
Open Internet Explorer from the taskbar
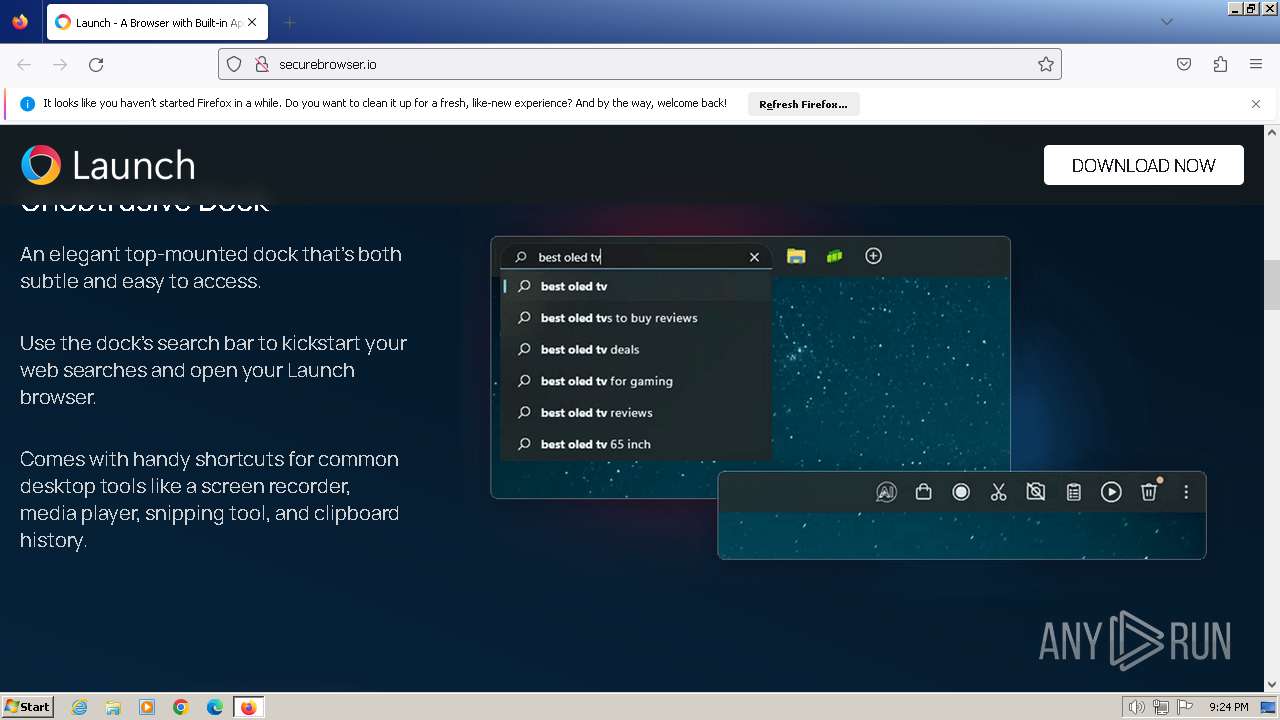(x=80, y=707)
